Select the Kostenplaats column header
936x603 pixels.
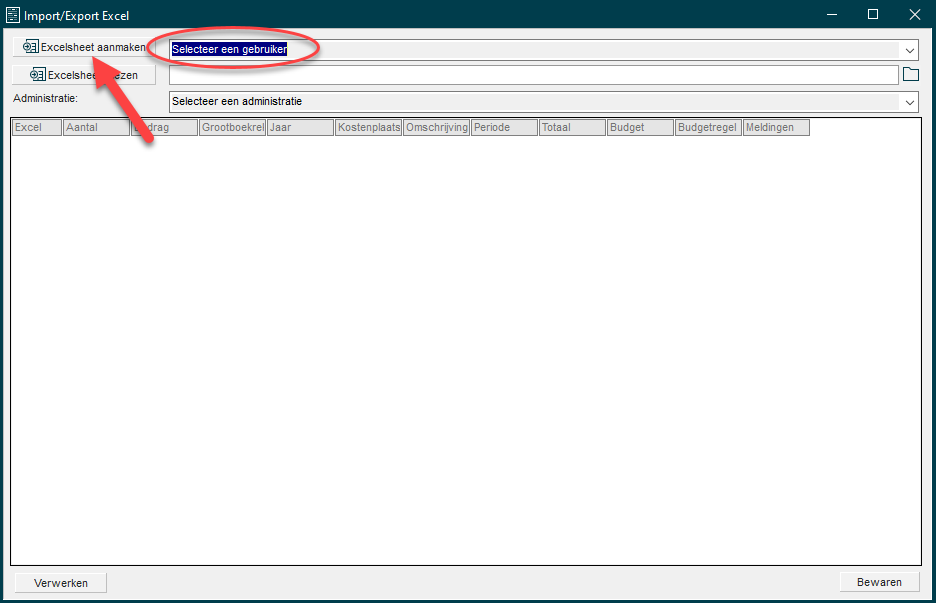(x=368, y=128)
